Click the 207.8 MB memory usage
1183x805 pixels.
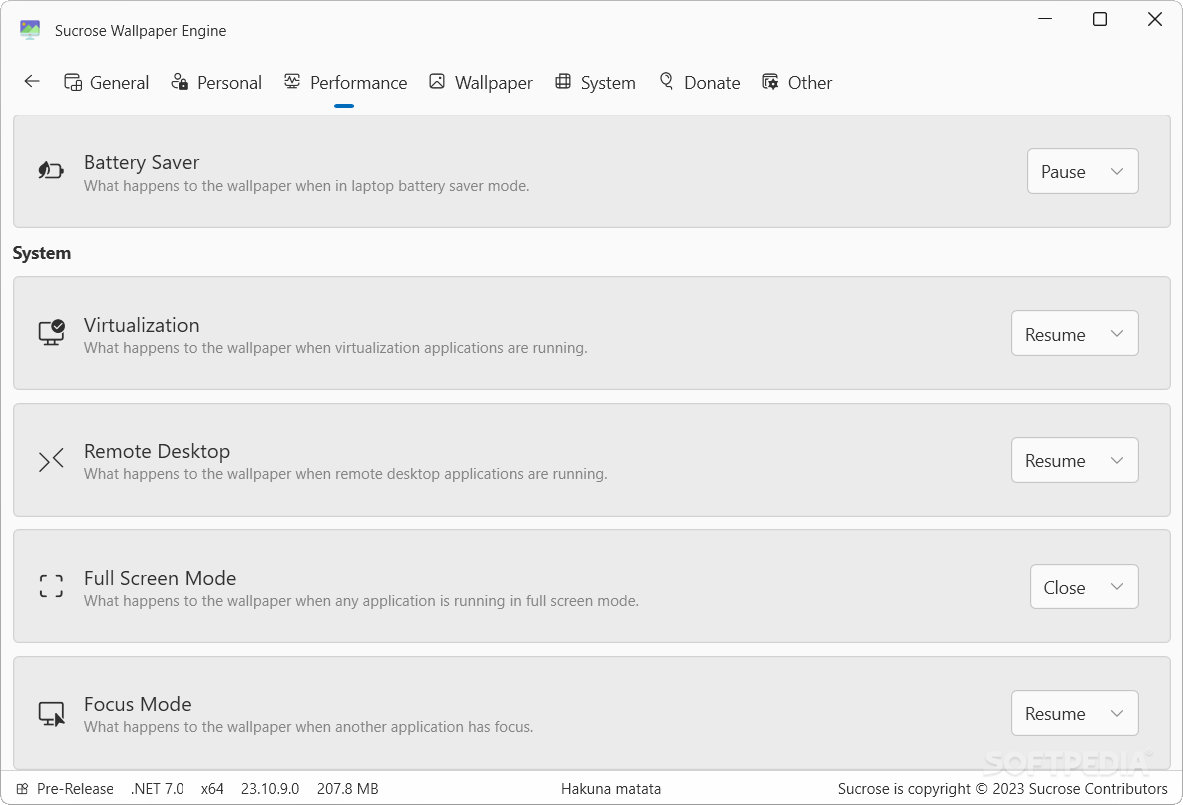click(348, 788)
